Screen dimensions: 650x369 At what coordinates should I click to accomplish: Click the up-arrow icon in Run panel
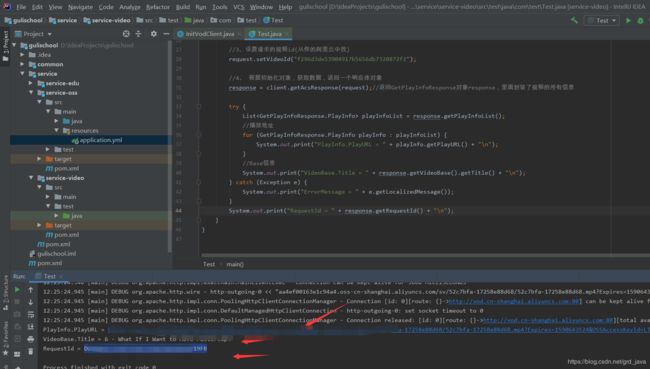[31, 290]
